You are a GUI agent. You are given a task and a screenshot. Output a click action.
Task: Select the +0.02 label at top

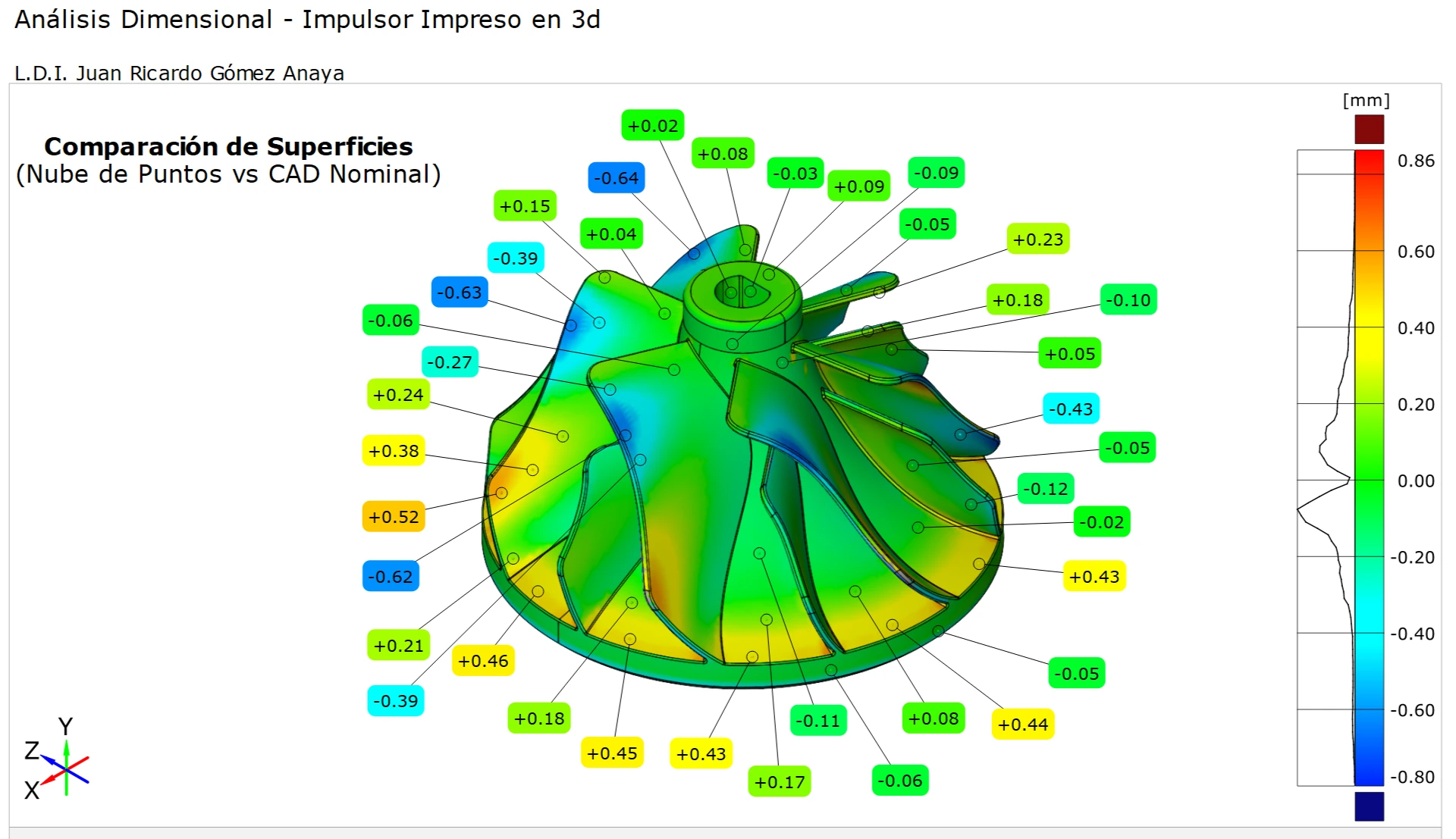click(652, 126)
